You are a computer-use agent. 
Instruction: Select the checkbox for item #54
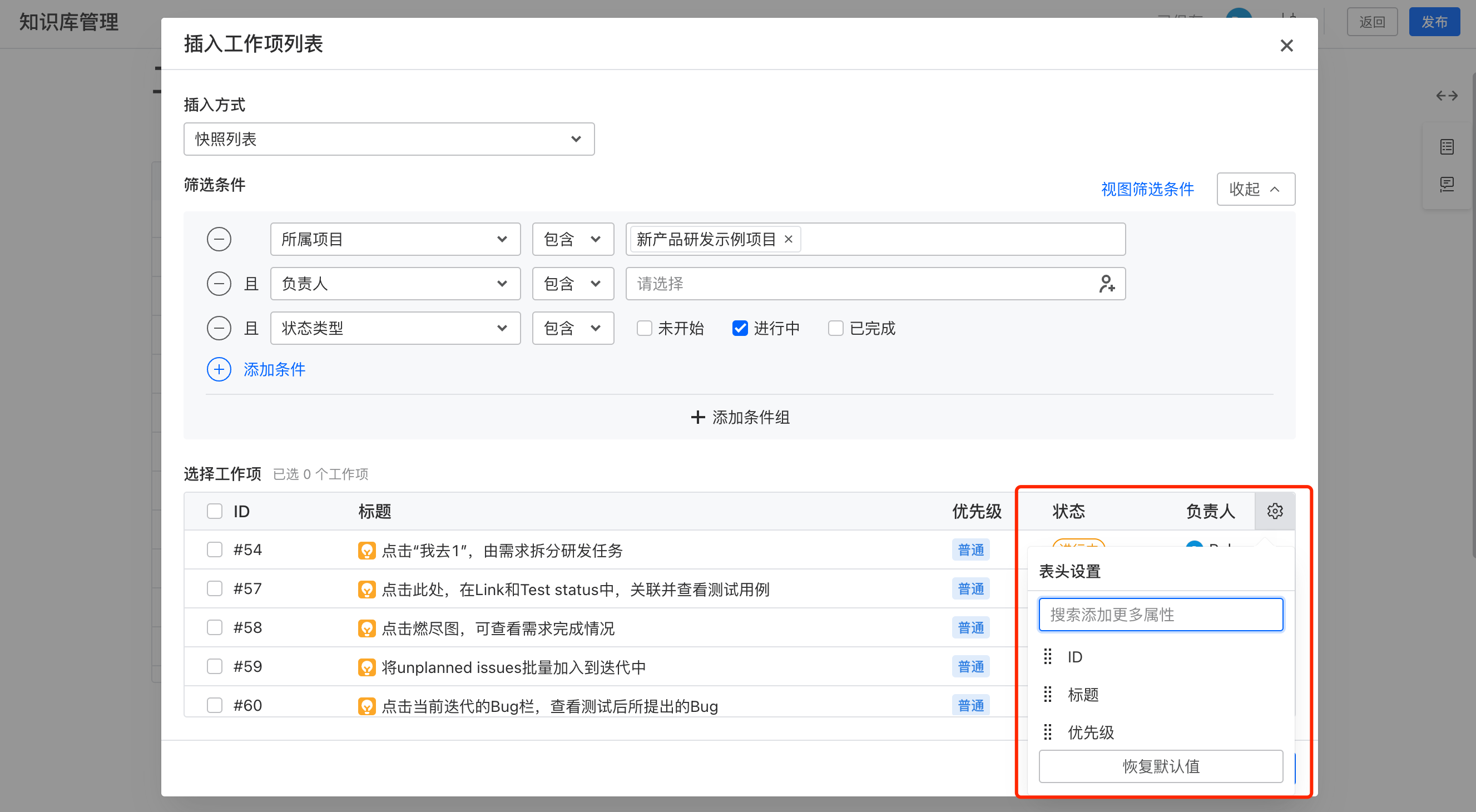click(214, 549)
